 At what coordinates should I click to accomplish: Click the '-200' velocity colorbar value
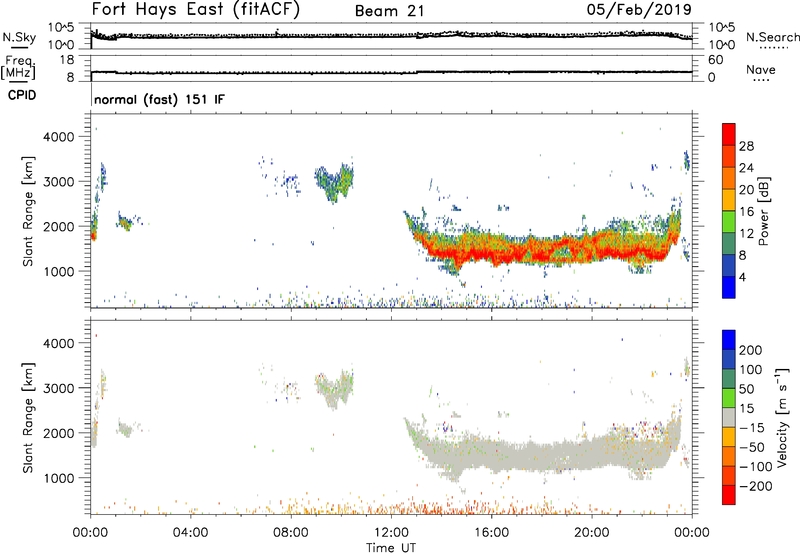click(756, 486)
